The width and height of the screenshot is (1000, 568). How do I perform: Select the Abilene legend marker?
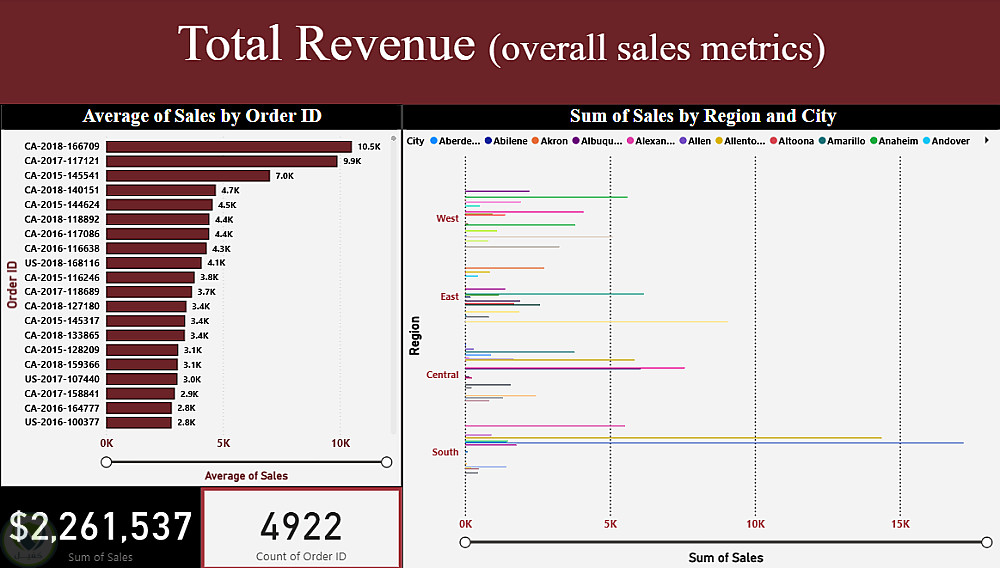point(488,141)
